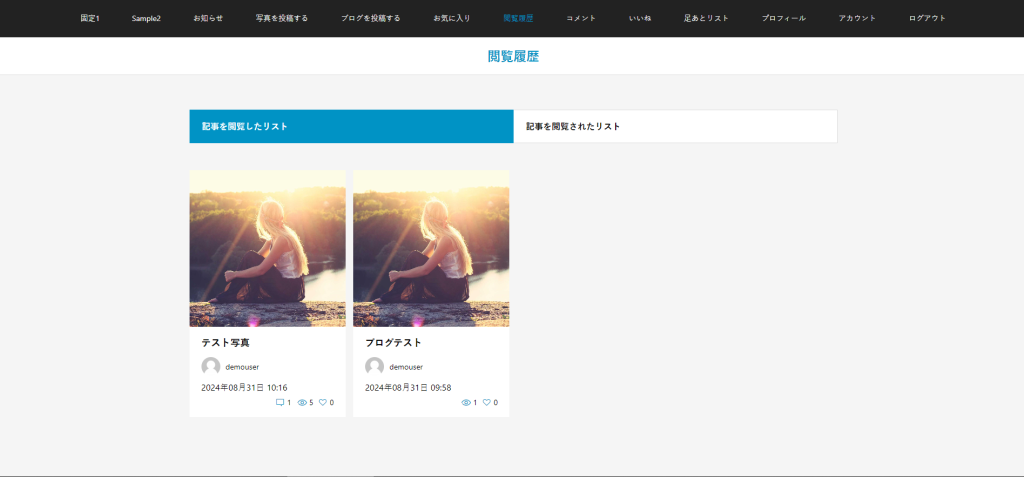Click demouser name under テスト写真
The height and width of the screenshot is (477, 1024).
(242, 367)
